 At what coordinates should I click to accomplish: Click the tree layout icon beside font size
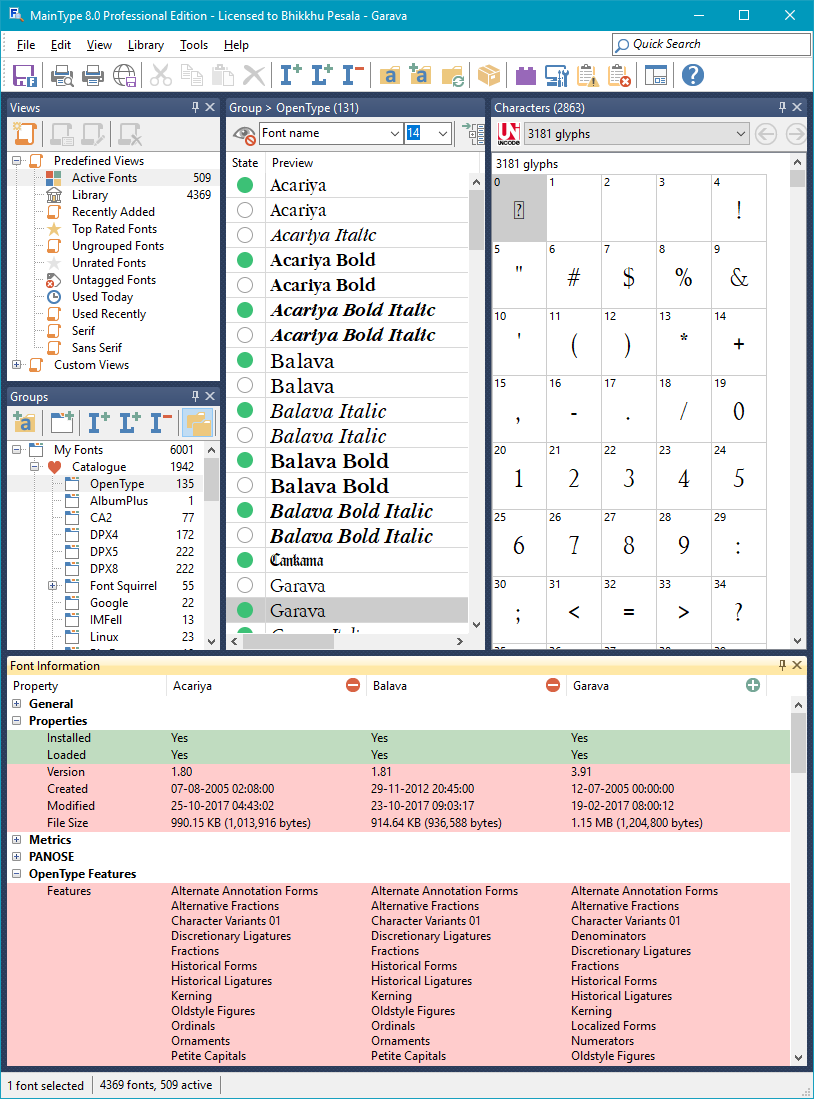coord(473,133)
